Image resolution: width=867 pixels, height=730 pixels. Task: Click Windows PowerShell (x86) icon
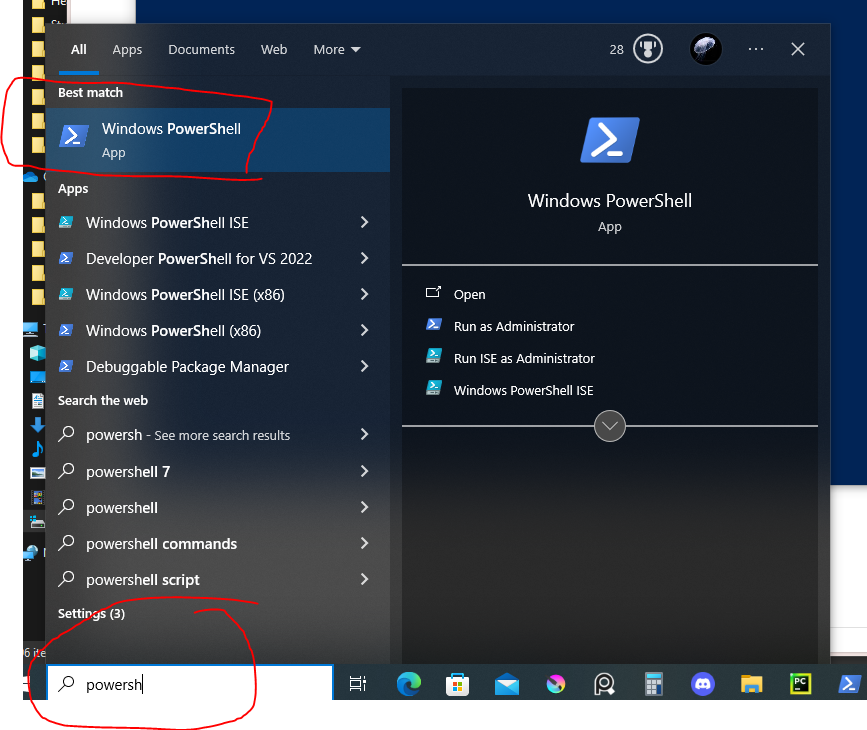tap(66, 330)
